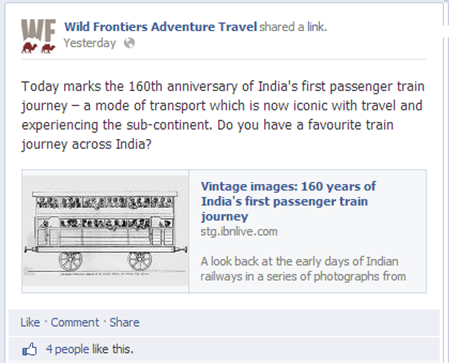
Task: Click Comment under the post
Action: pos(75,322)
